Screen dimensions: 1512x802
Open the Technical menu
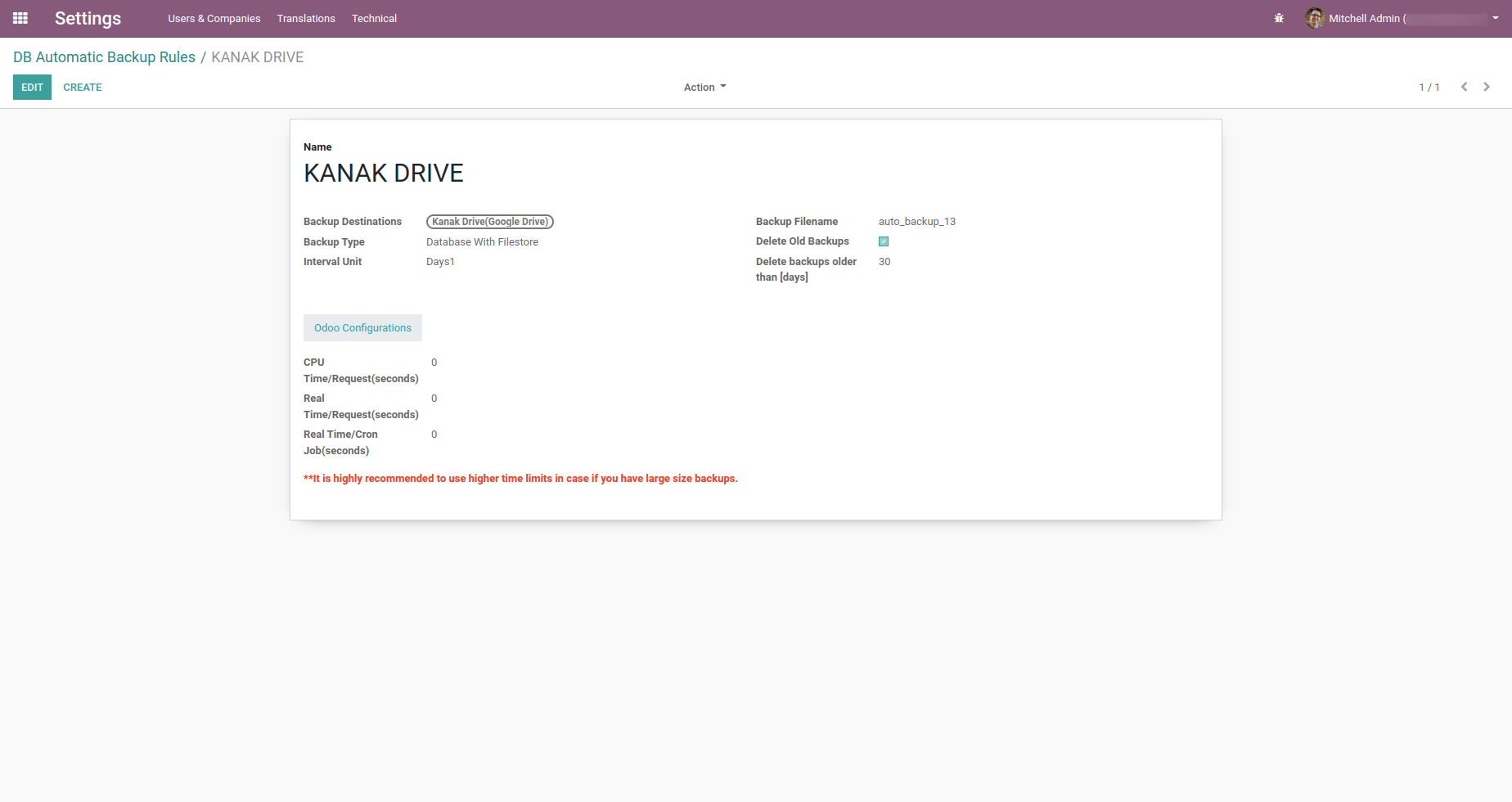click(374, 18)
